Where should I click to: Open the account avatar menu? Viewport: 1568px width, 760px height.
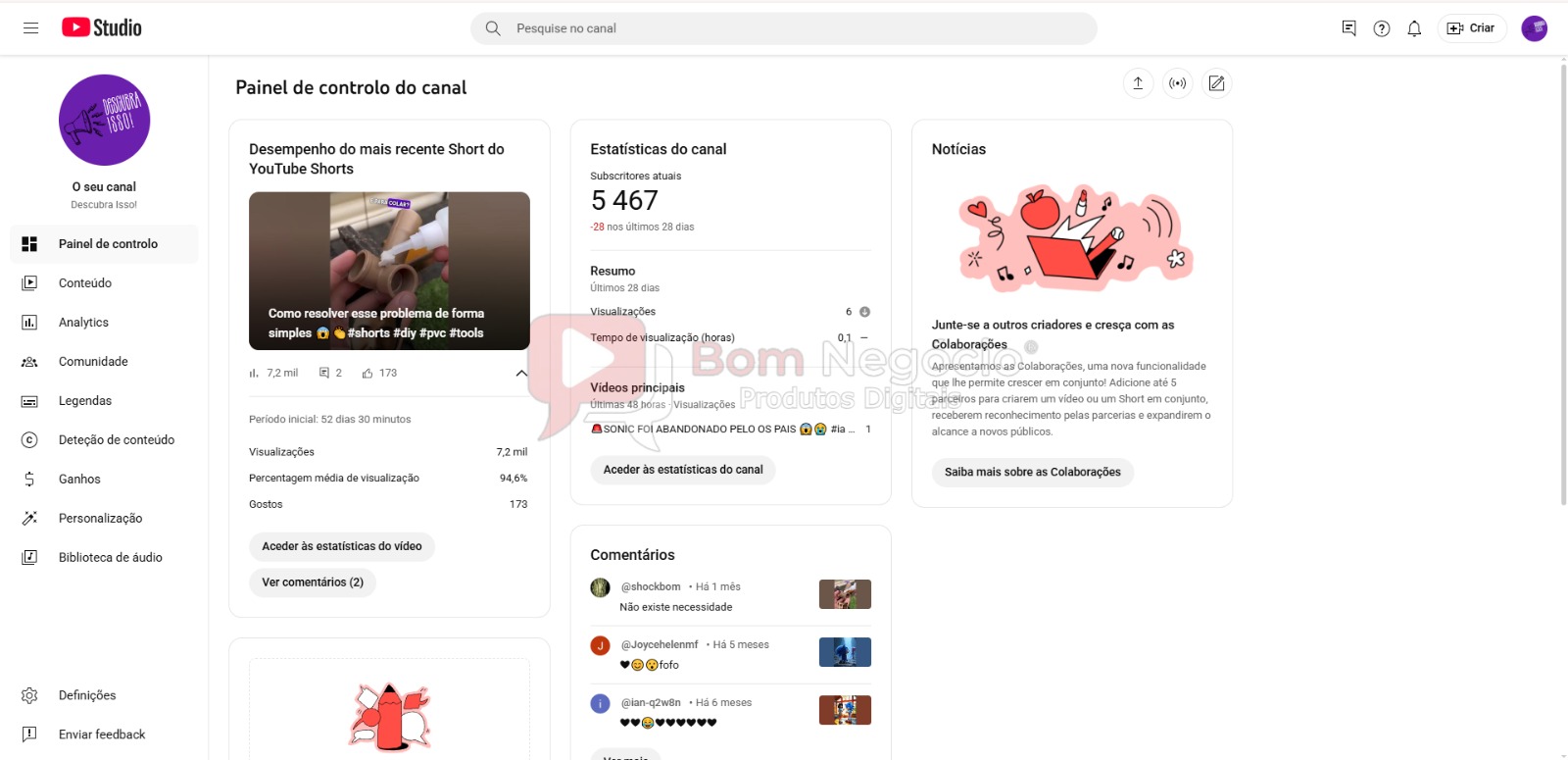[1534, 28]
